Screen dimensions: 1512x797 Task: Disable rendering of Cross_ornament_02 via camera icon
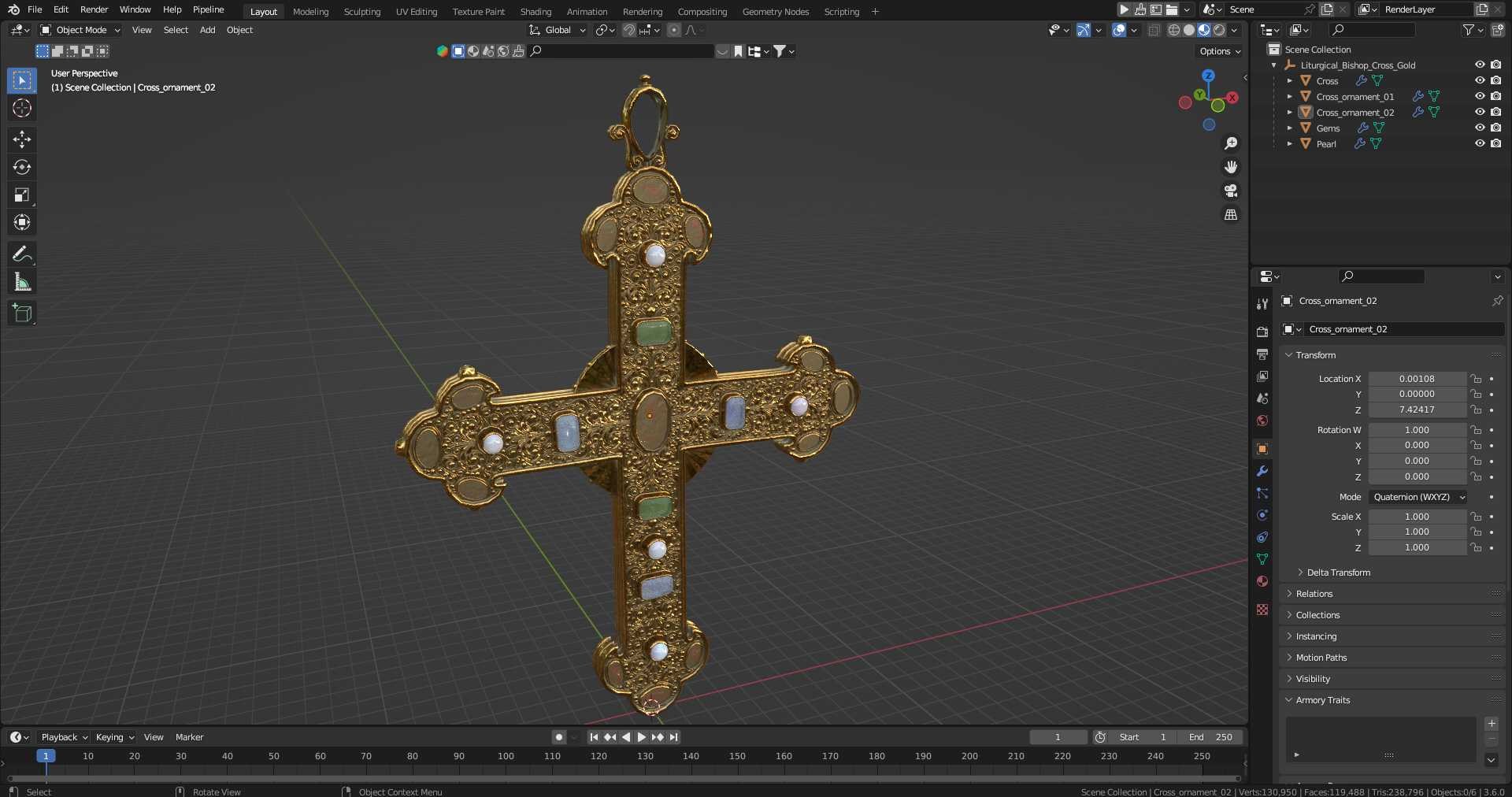1495,112
